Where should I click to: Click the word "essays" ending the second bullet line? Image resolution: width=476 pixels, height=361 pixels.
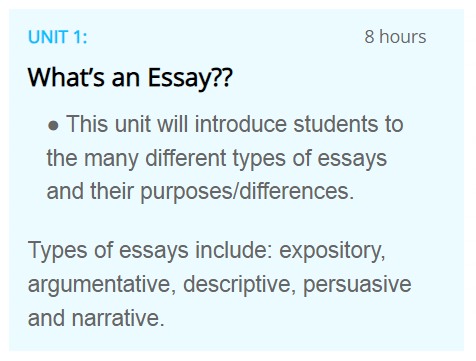coord(352,159)
